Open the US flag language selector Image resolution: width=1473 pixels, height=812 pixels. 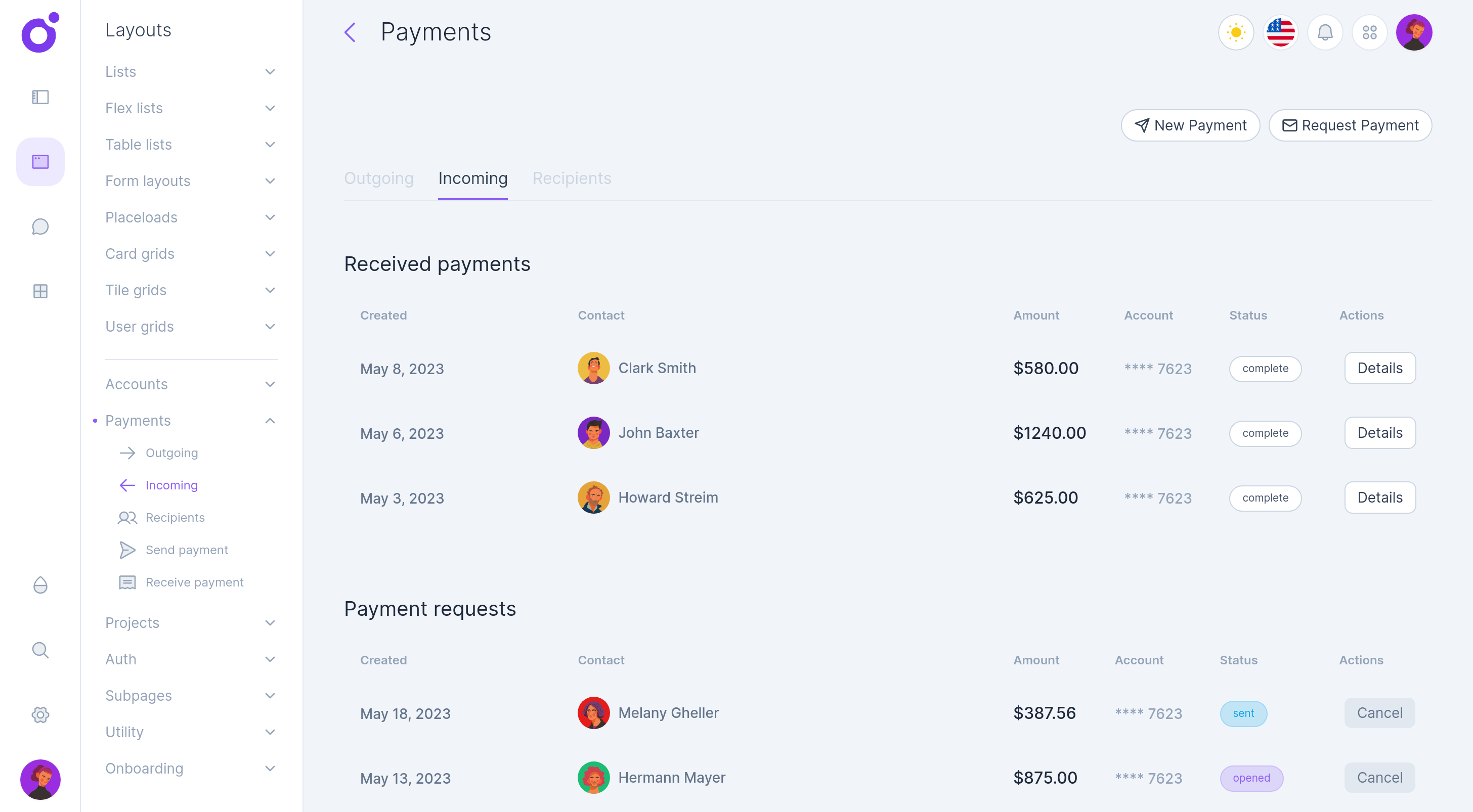click(x=1280, y=32)
